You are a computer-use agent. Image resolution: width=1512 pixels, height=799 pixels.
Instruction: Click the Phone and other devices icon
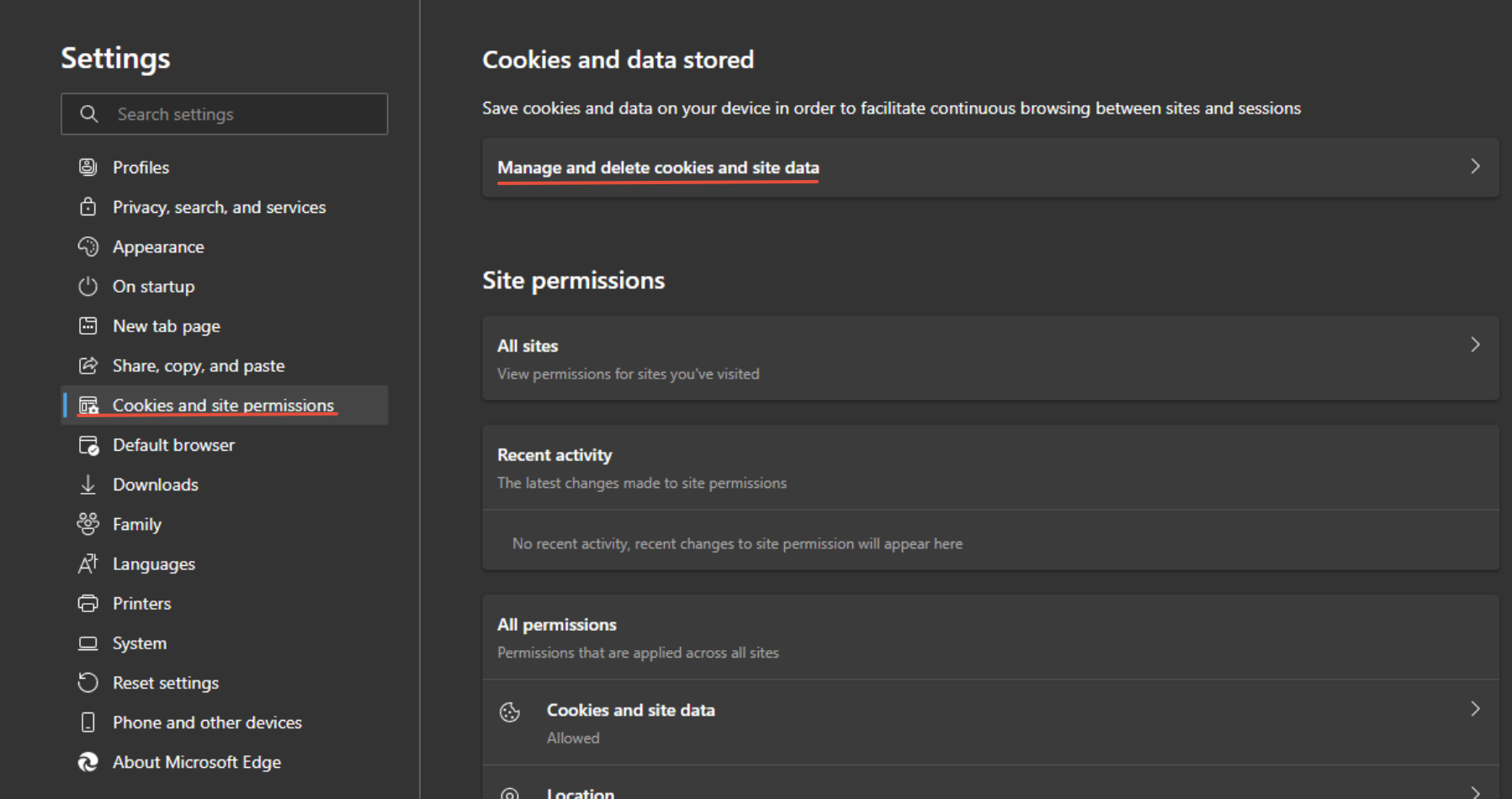tap(88, 722)
